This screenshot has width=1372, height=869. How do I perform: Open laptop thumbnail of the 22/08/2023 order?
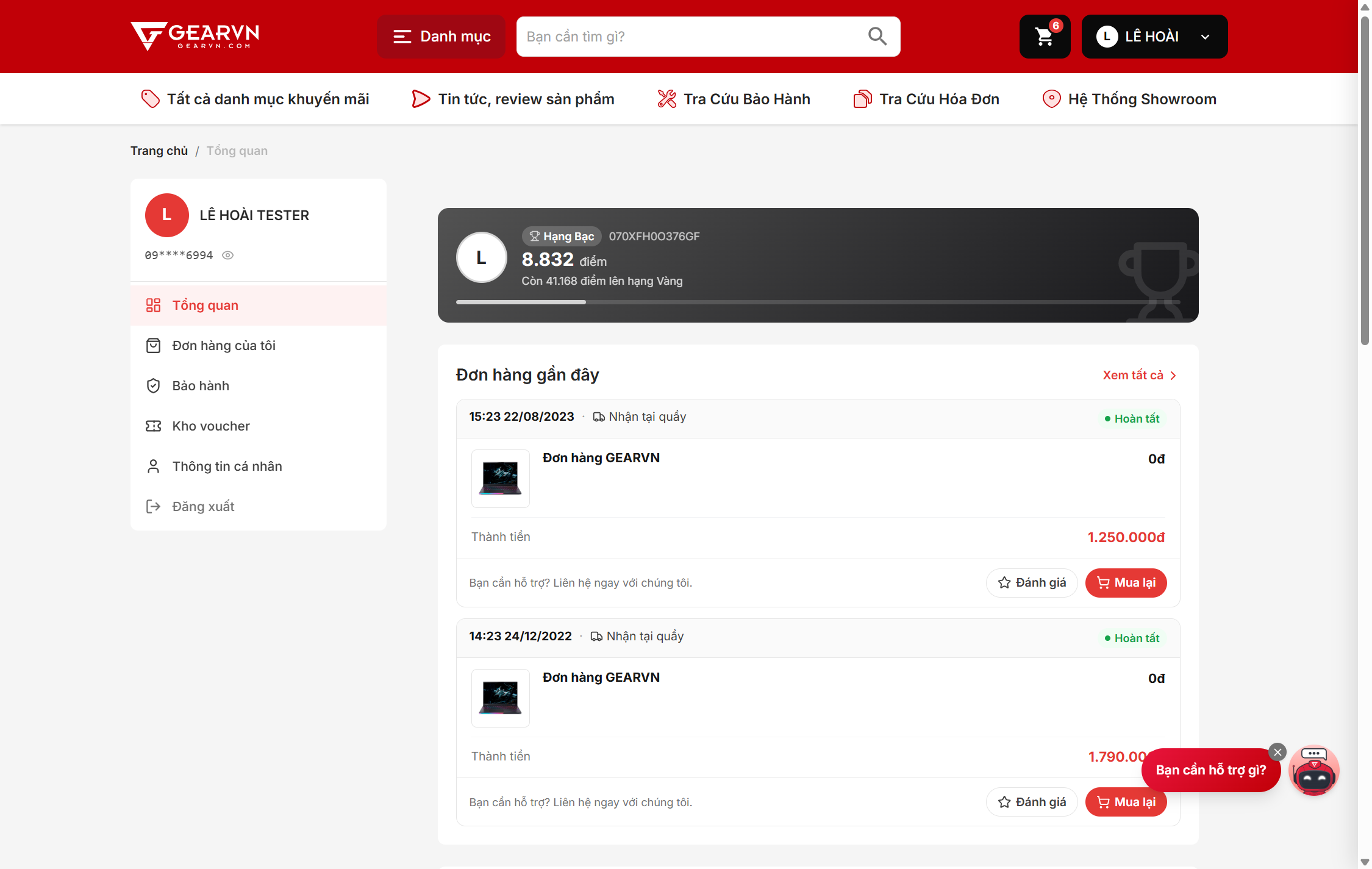coord(501,479)
